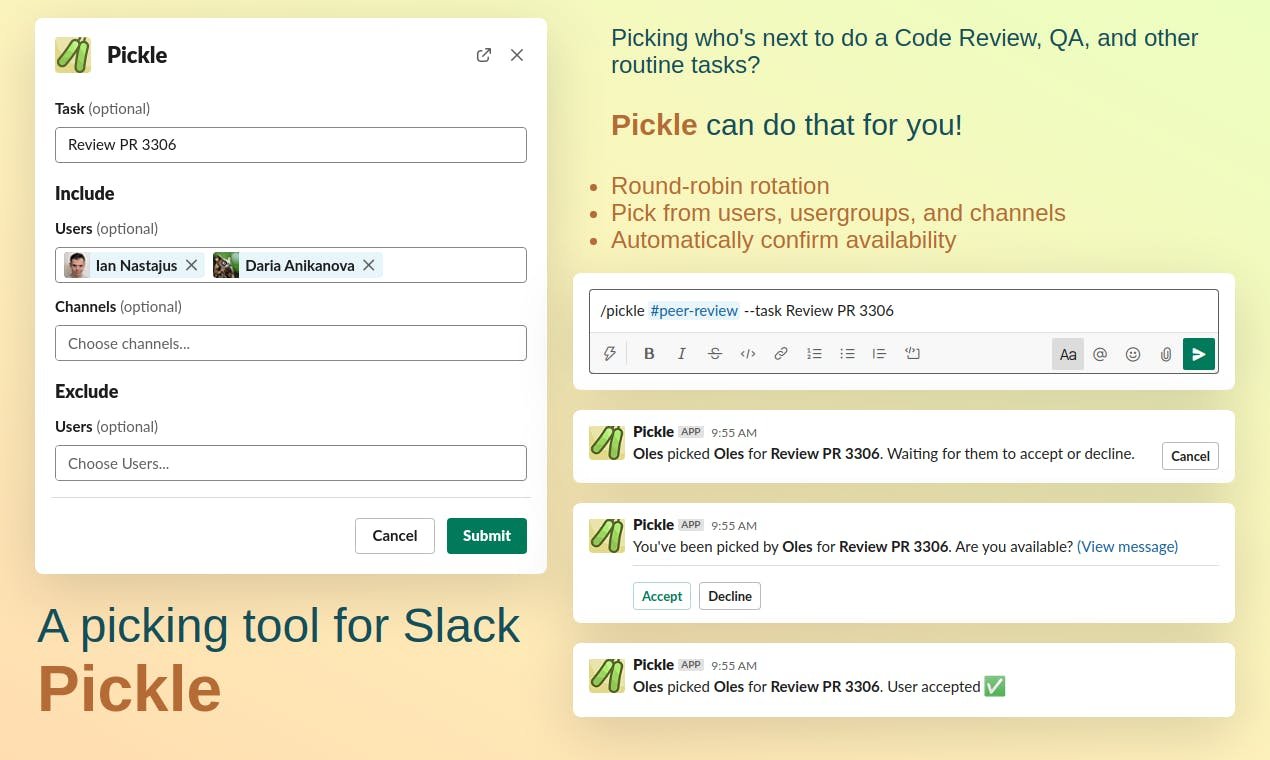Submit the Pickle form
Screen dimensions: 1270x760
pyautogui.click(x=487, y=536)
